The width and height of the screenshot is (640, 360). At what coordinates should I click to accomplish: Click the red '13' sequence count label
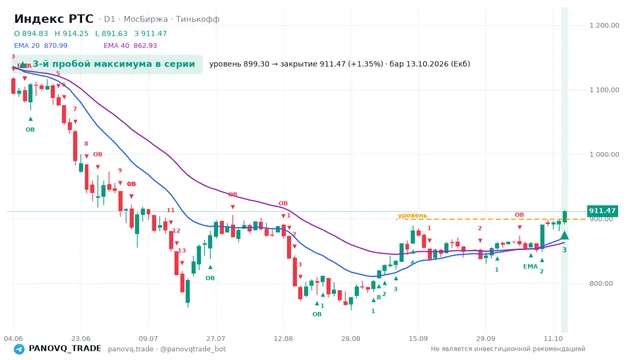[182, 251]
